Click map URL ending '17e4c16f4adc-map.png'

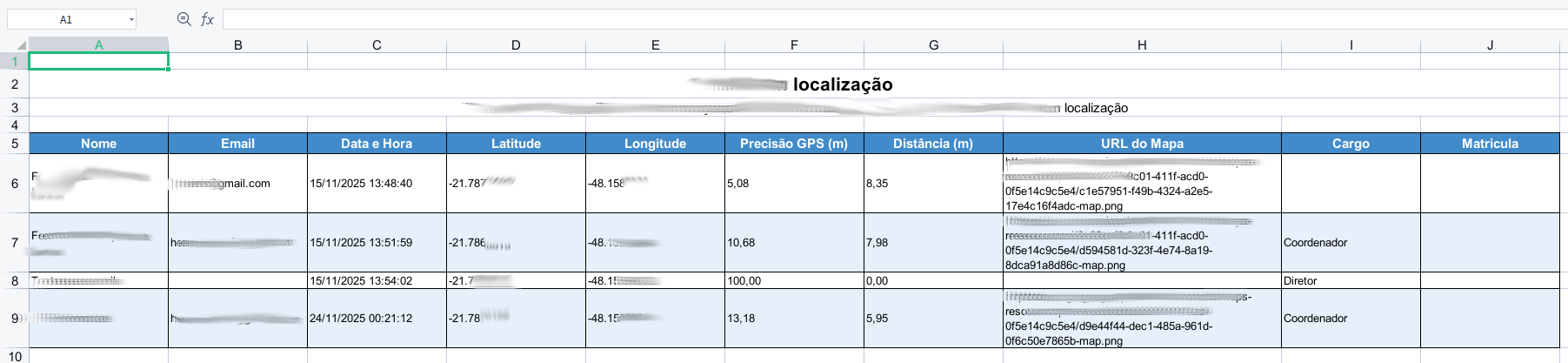(1142, 183)
